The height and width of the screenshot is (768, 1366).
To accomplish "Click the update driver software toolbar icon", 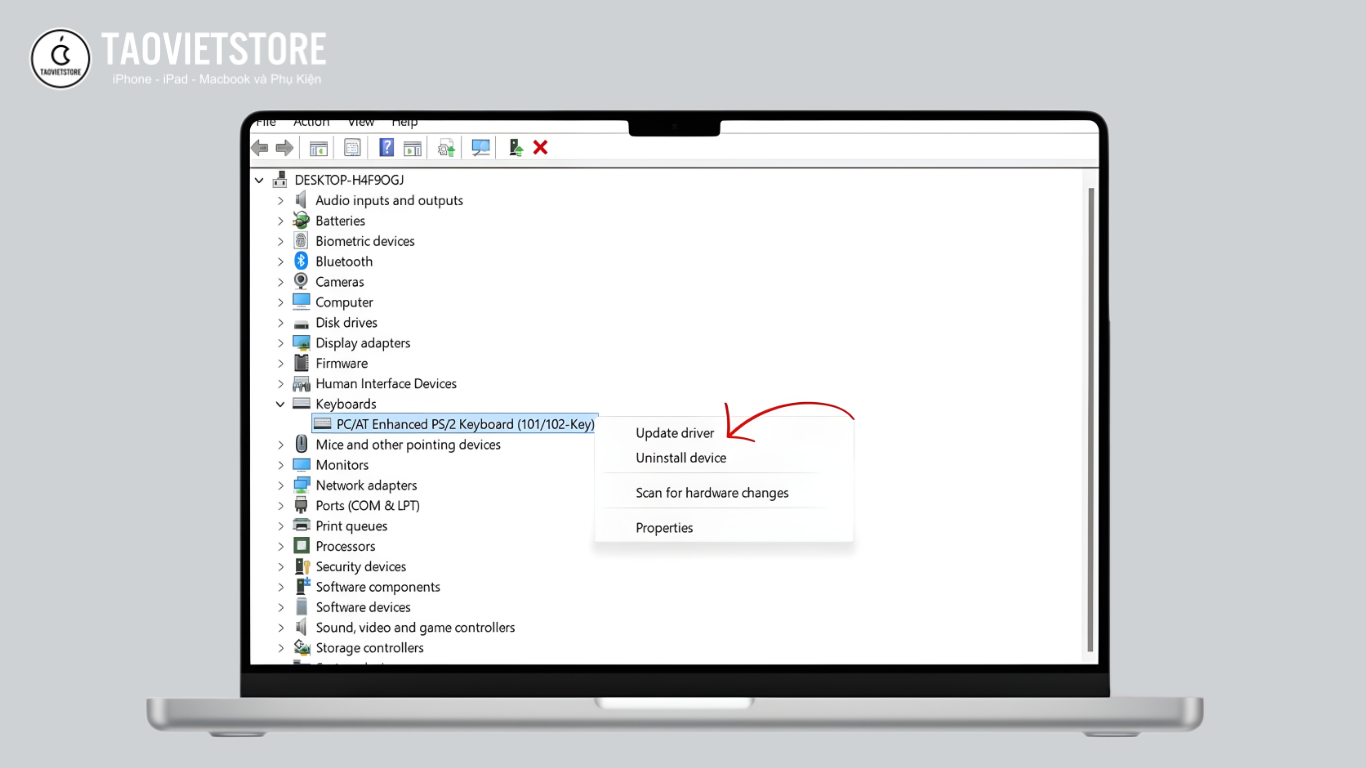I will click(447, 148).
